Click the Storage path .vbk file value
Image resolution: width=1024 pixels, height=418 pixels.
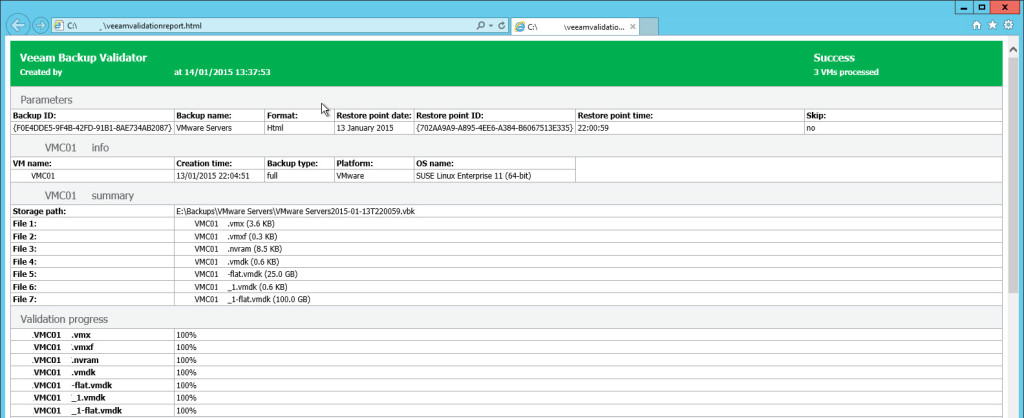(295, 211)
